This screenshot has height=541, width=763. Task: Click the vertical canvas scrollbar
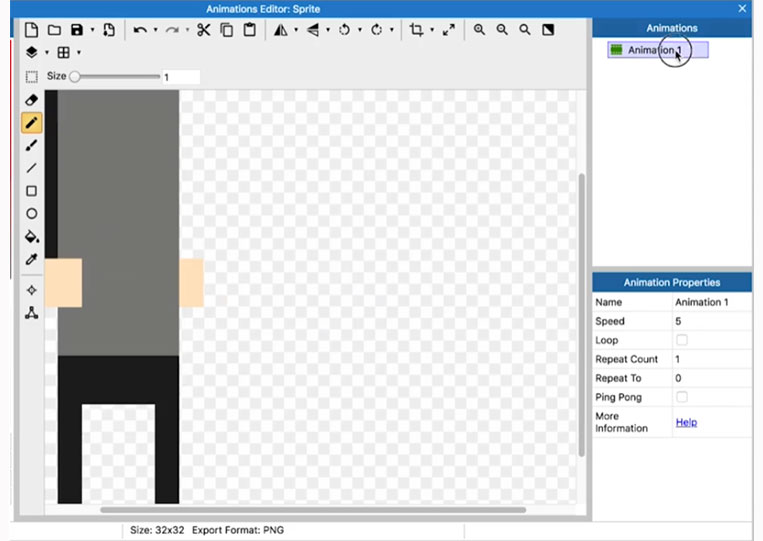(x=581, y=315)
